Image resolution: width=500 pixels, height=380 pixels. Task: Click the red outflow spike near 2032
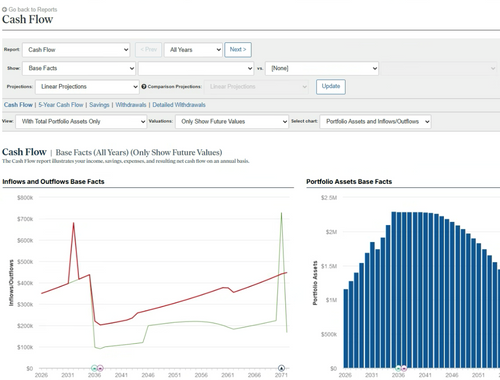click(x=73, y=223)
